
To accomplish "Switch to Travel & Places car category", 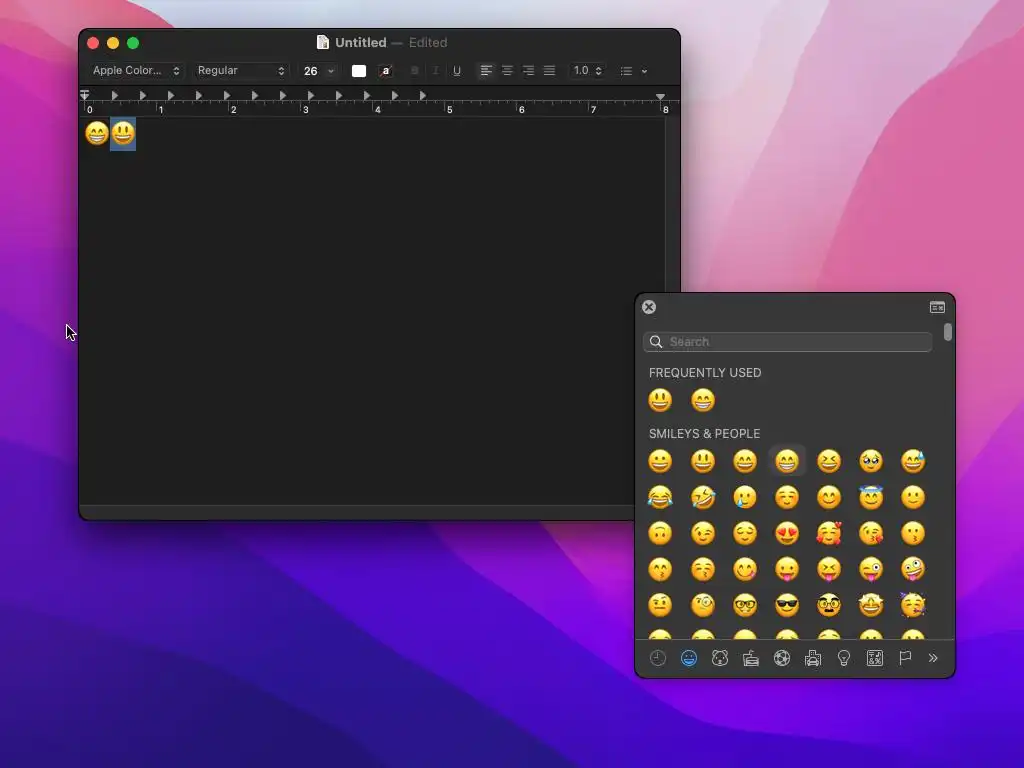I will pos(812,658).
